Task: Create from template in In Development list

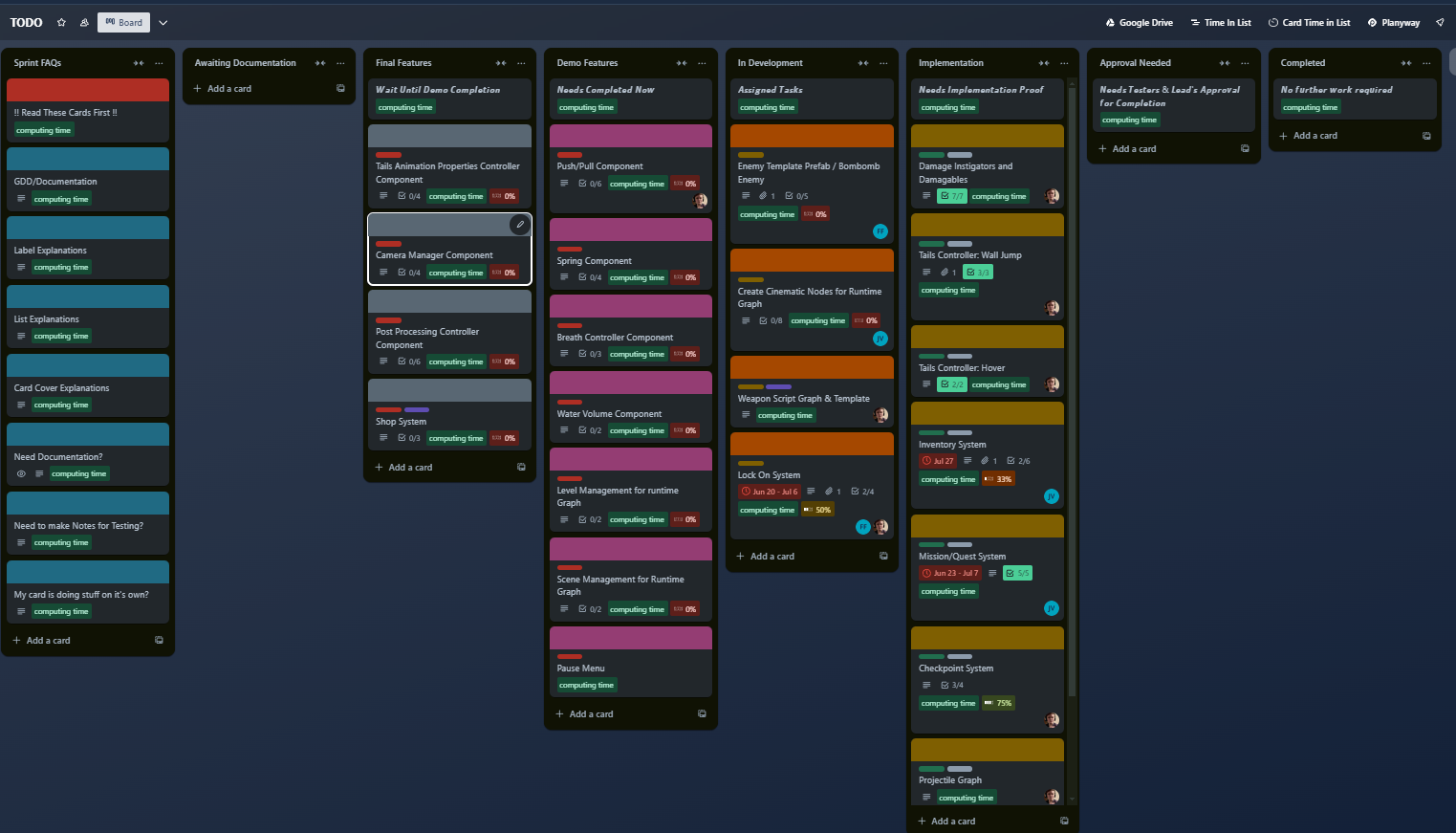Action: click(x=883, y=556)
